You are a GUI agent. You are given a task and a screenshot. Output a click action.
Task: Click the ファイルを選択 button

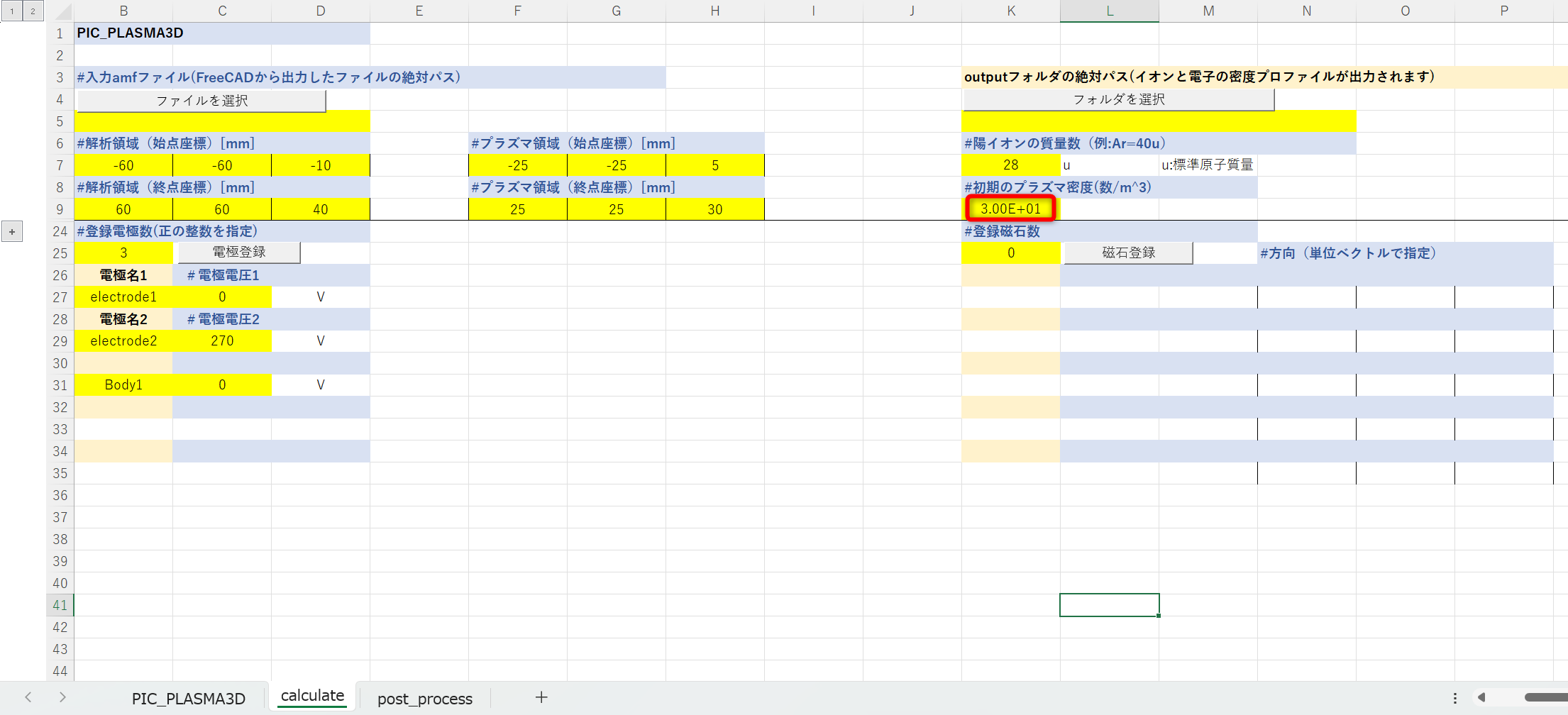pos(201,100)
